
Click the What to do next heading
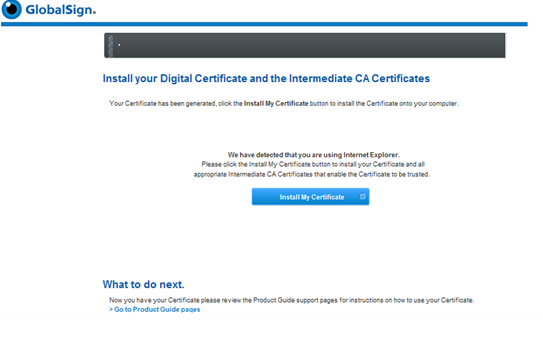coord(143,284)
